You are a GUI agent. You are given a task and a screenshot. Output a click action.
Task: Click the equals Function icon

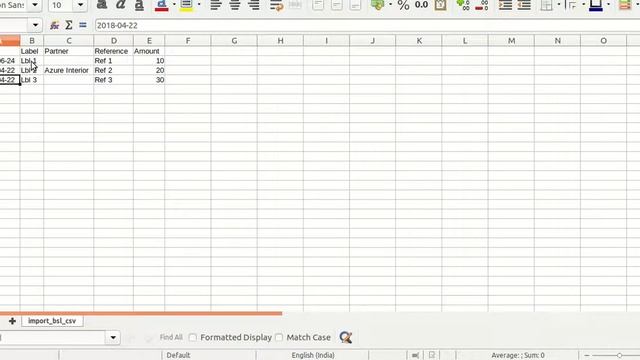pyautogui.click(x=83, y=25)
